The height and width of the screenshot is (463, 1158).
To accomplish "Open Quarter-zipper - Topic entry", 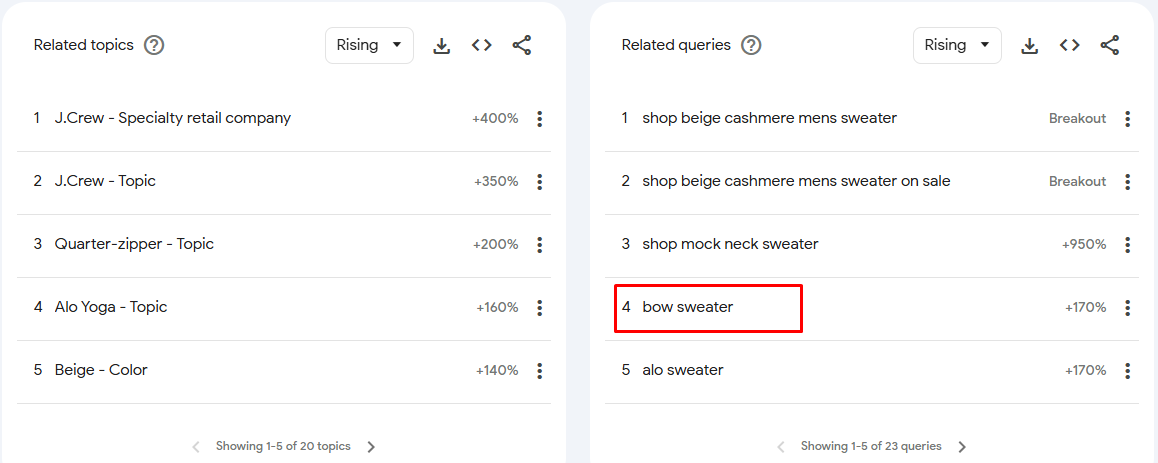I will (284, 244).
